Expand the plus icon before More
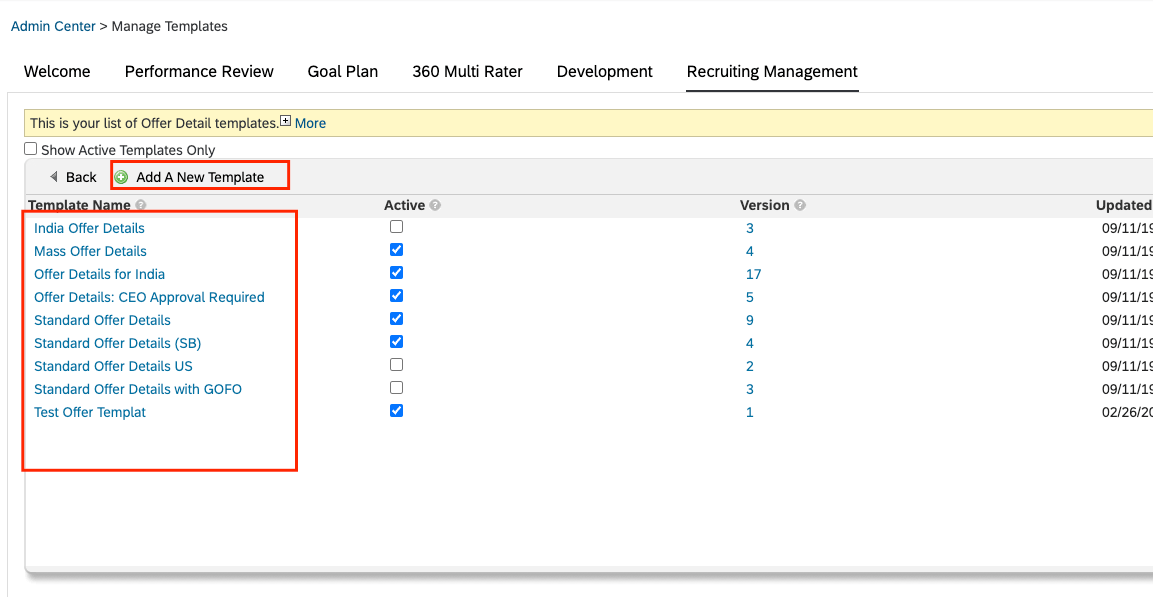The height and width of the screenshot is (597, 1153). coord(286,121)
